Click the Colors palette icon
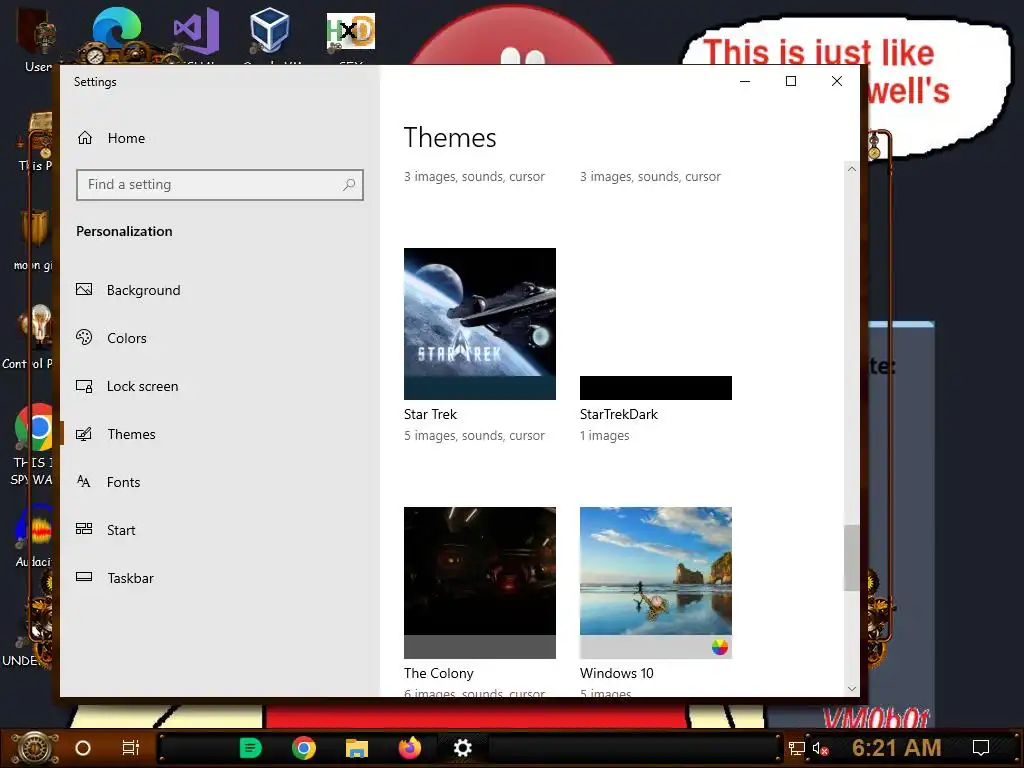 coord(84,337)
